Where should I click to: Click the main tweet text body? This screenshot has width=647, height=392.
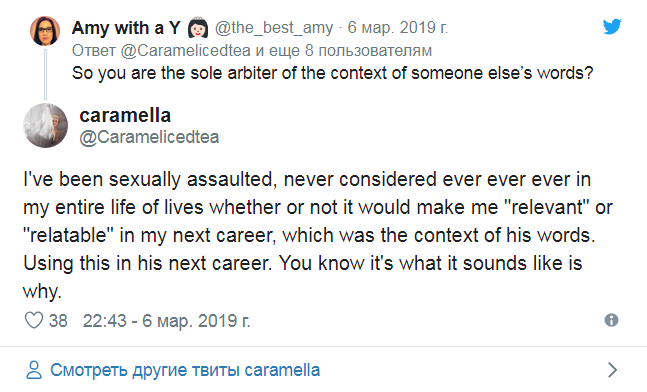(318, 235)
